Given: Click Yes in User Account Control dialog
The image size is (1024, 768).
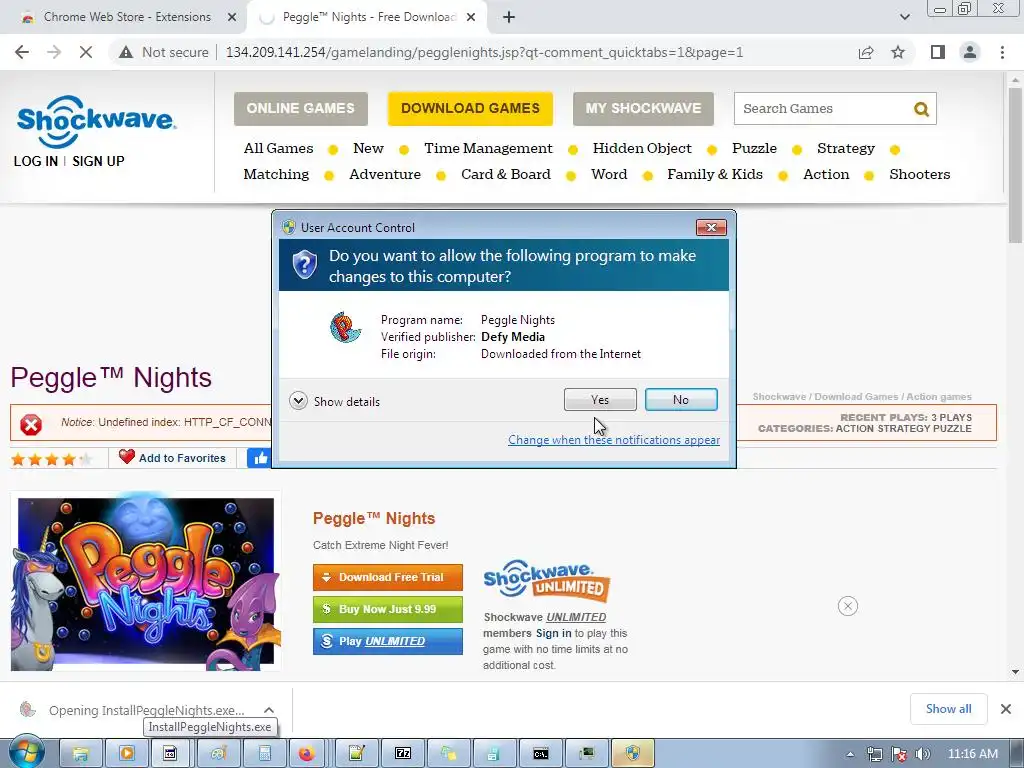Looking at the screenshot, I should coord(600,400).
